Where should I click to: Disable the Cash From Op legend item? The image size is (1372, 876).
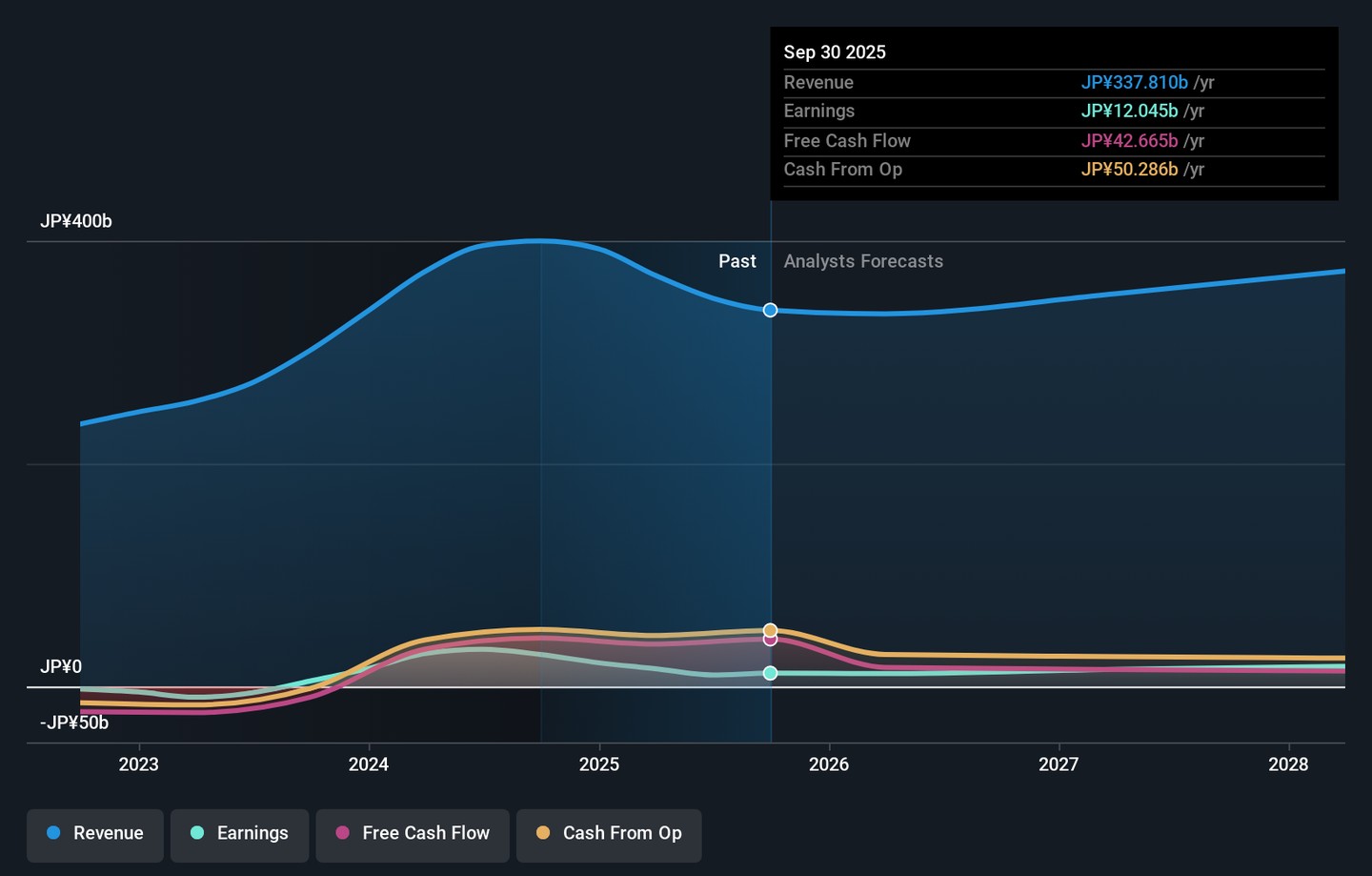[x=609, y=833]
